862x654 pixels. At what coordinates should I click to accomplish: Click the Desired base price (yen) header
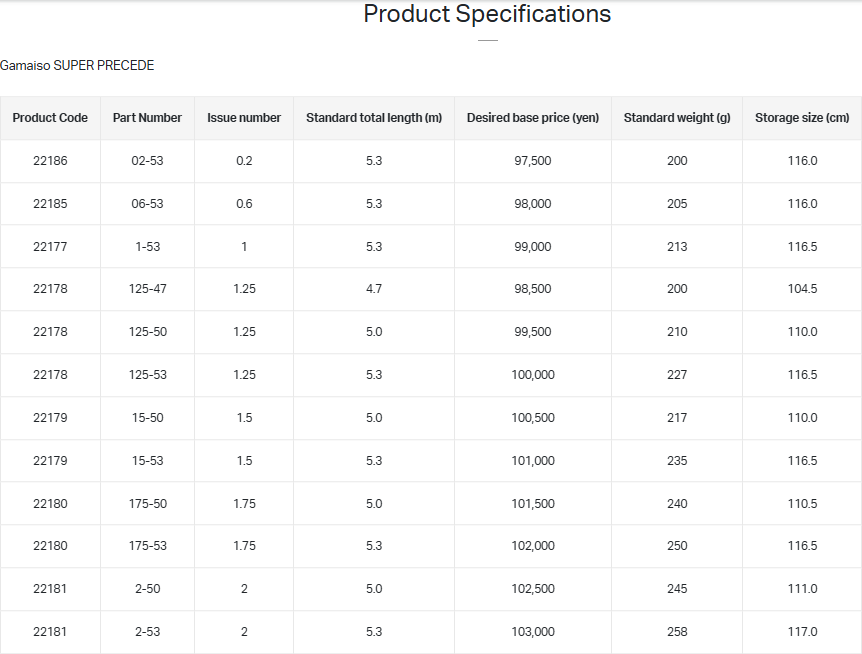tap(533, 118)
